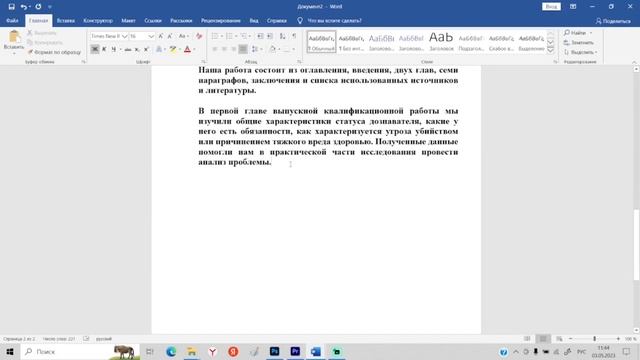Switch to the Рассылки tab
The image size is (640, 360).
[x=181, y=20]
